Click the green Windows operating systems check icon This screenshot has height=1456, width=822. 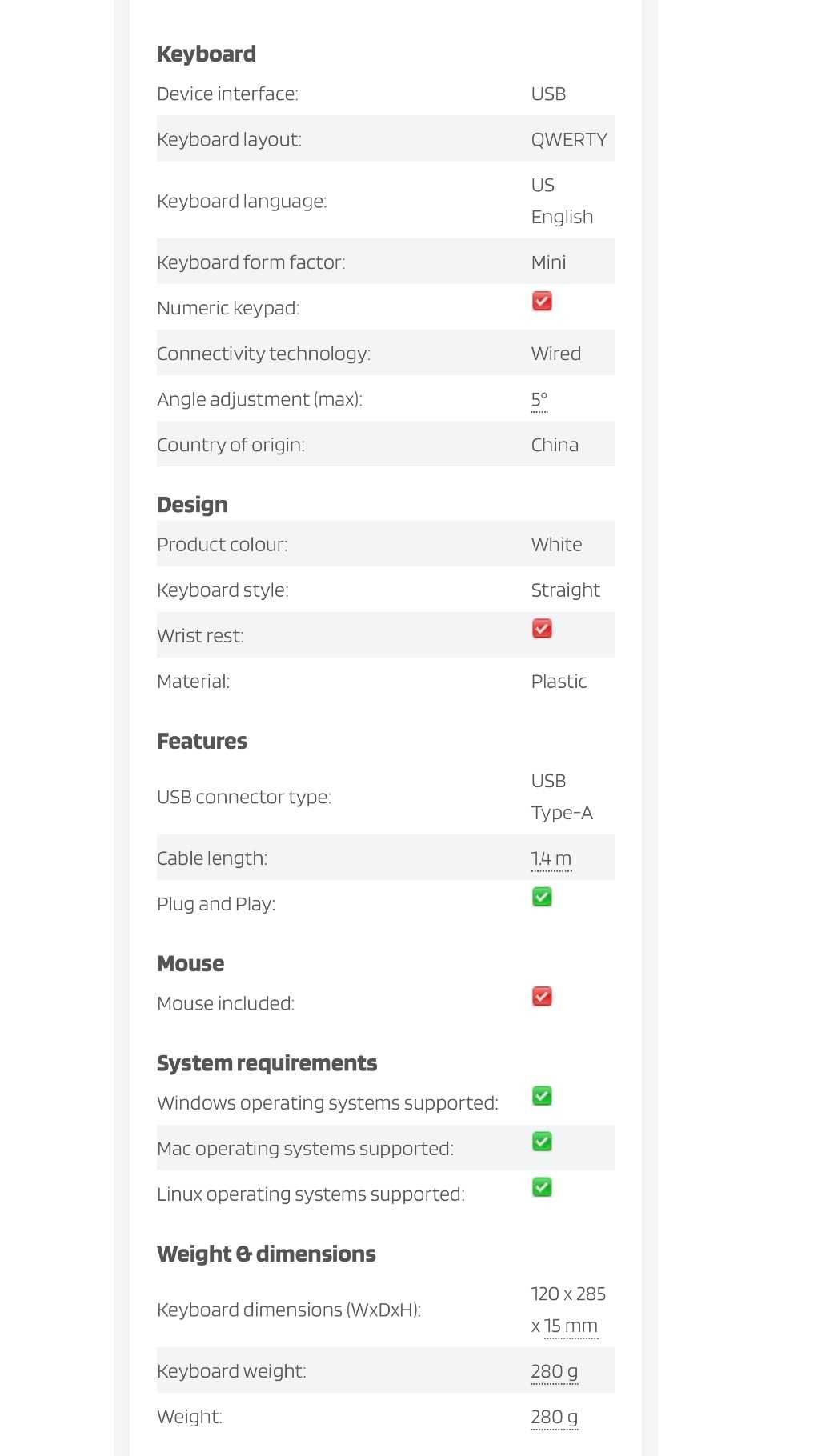[x=542, y=1095]
